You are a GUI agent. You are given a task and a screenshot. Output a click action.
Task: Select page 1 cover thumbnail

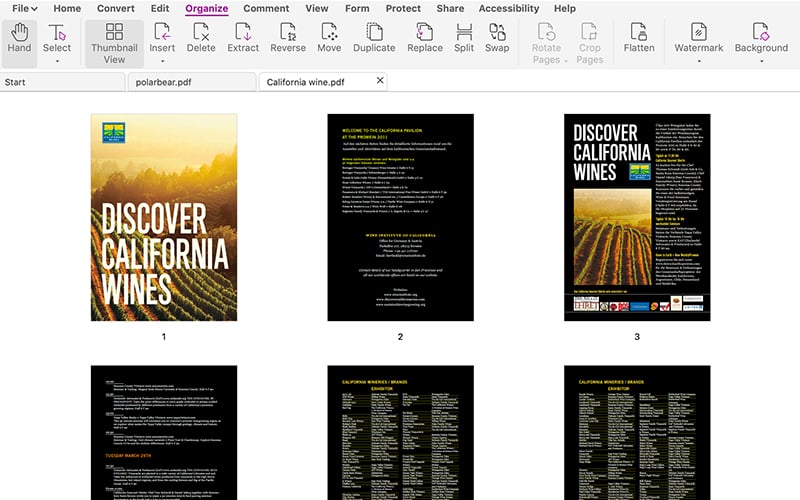click(x=164, y=217)
